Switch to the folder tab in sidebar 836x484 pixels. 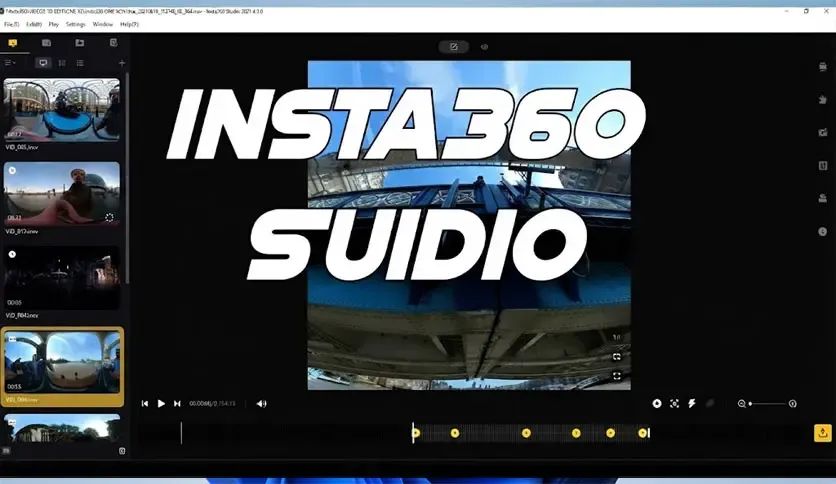coord(79,43)
